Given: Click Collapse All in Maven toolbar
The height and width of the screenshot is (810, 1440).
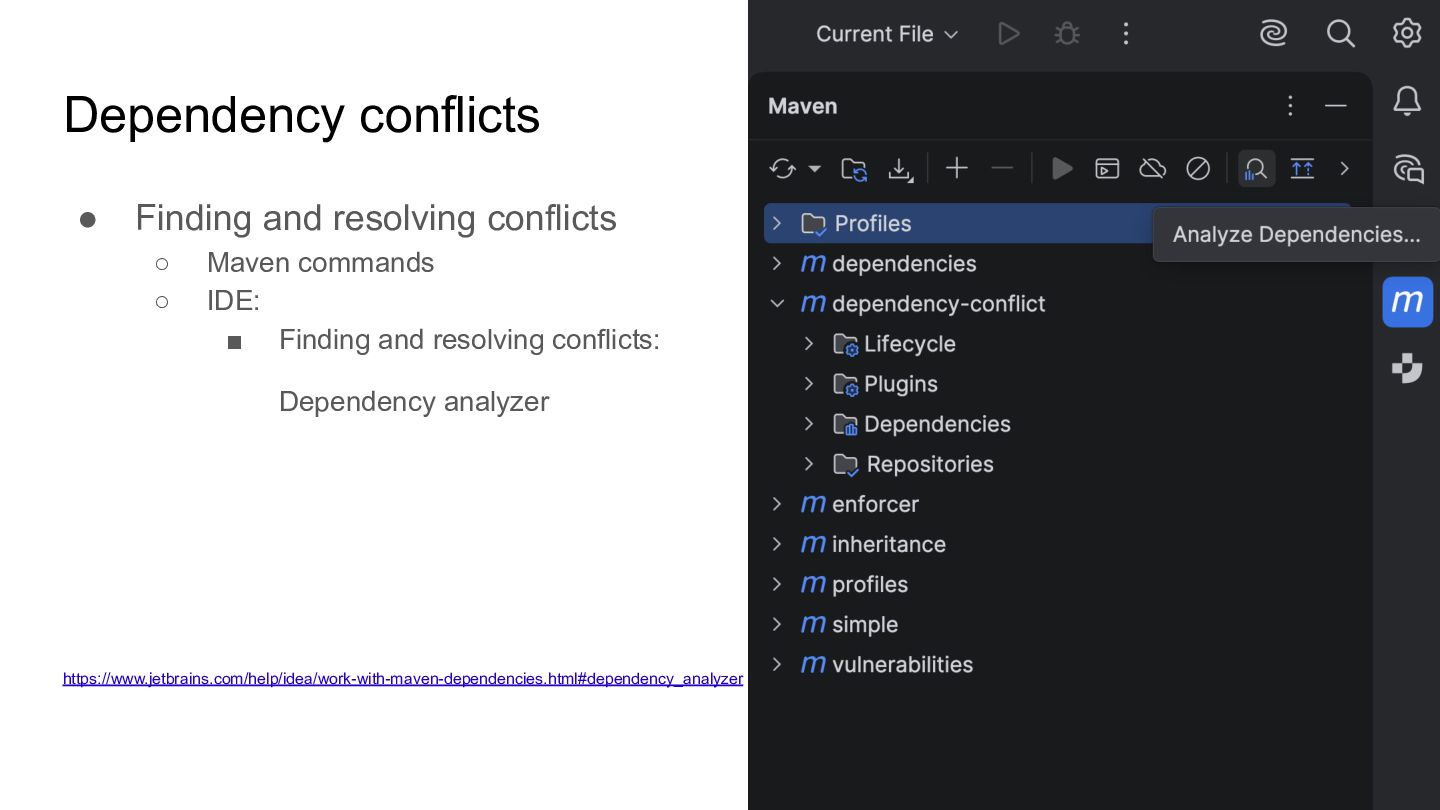Looking at the screenshot, I should [1302, 168].
